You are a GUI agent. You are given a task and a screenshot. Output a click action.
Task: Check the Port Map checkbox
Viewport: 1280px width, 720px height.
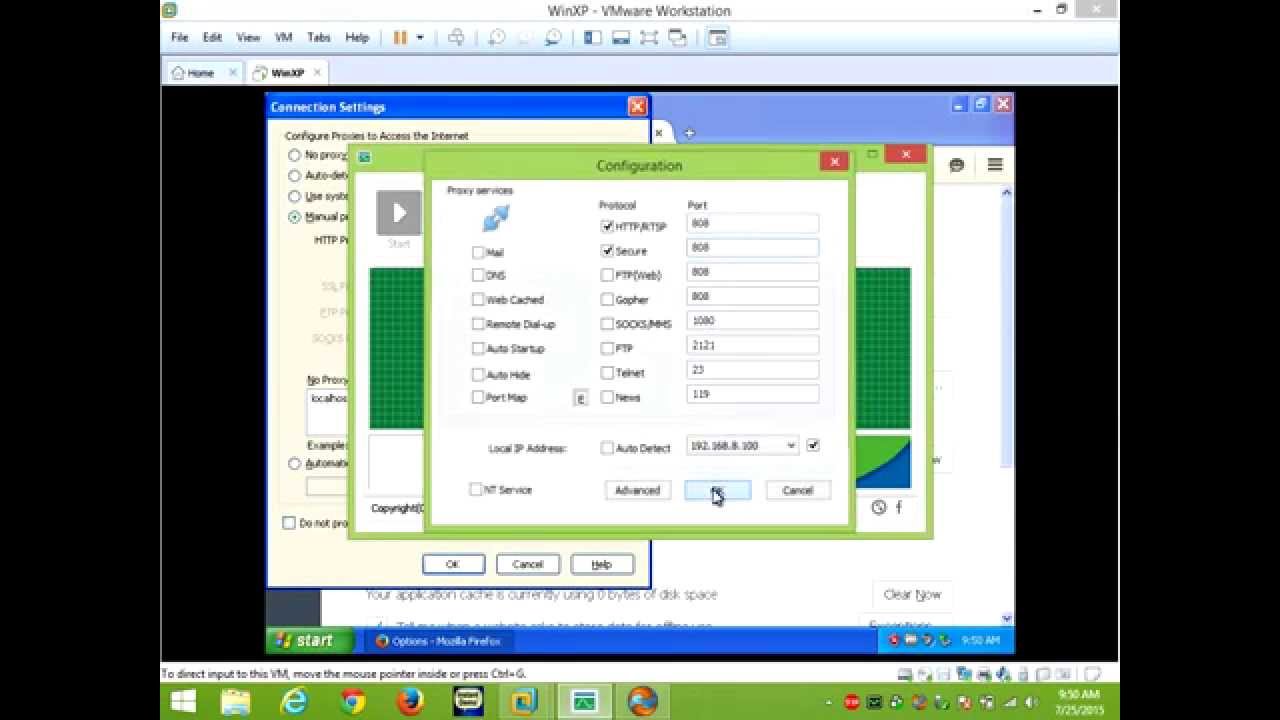coord(478,397)
